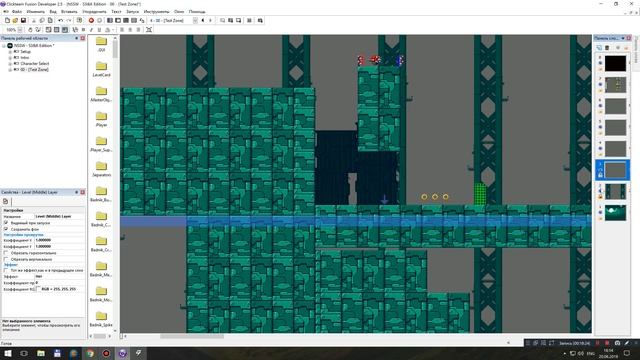This screenshot has width=640, height=360.
Task: Open the Separators library folder
Action: pyautogui.click(x=101, y=169)
